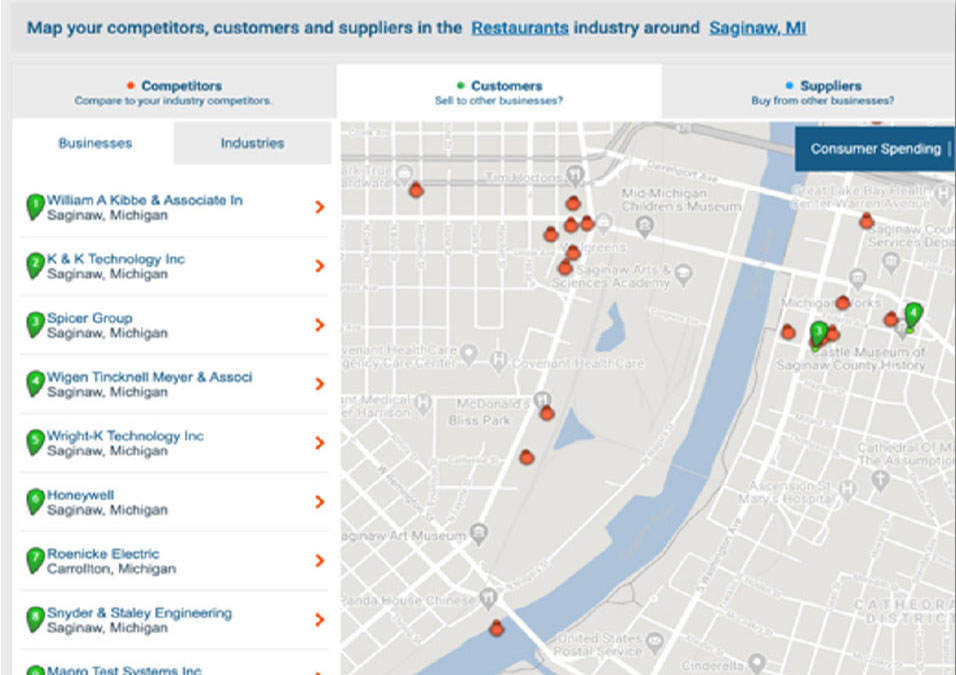This screenshot has height=675, width=956.
Task: Click green pin 5 beside Wright-K Technology
Action: coord(35,443)
